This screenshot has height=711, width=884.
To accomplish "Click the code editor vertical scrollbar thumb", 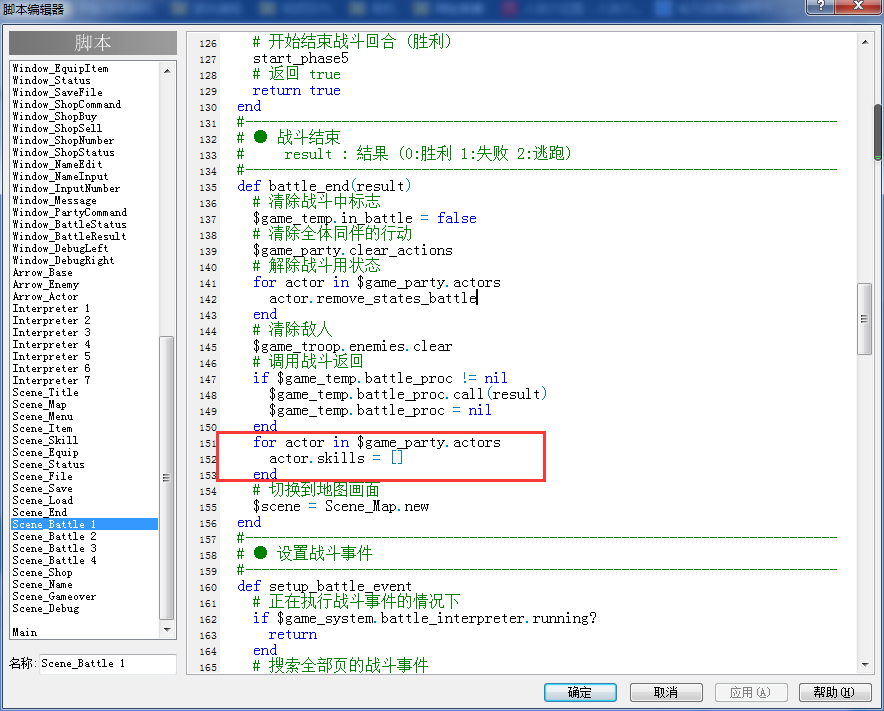I will coord(864,319).
